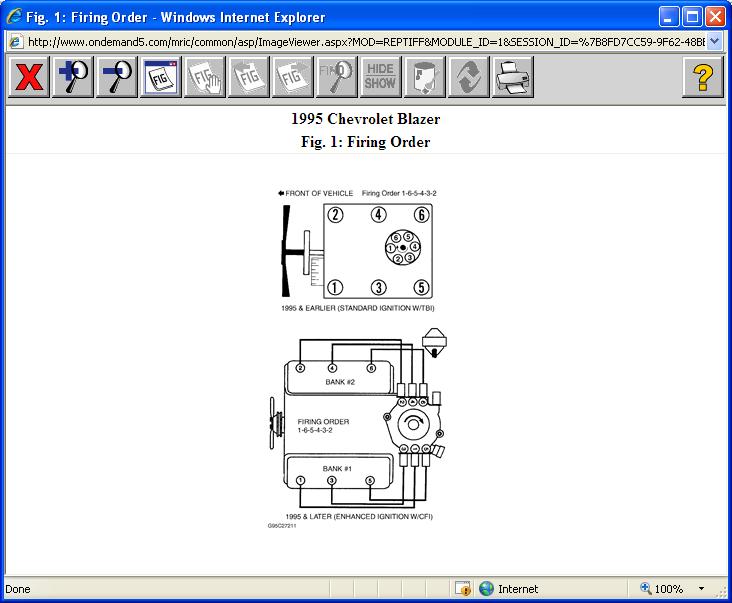
Task: Click the printer icon
Action: click(513, 77)
